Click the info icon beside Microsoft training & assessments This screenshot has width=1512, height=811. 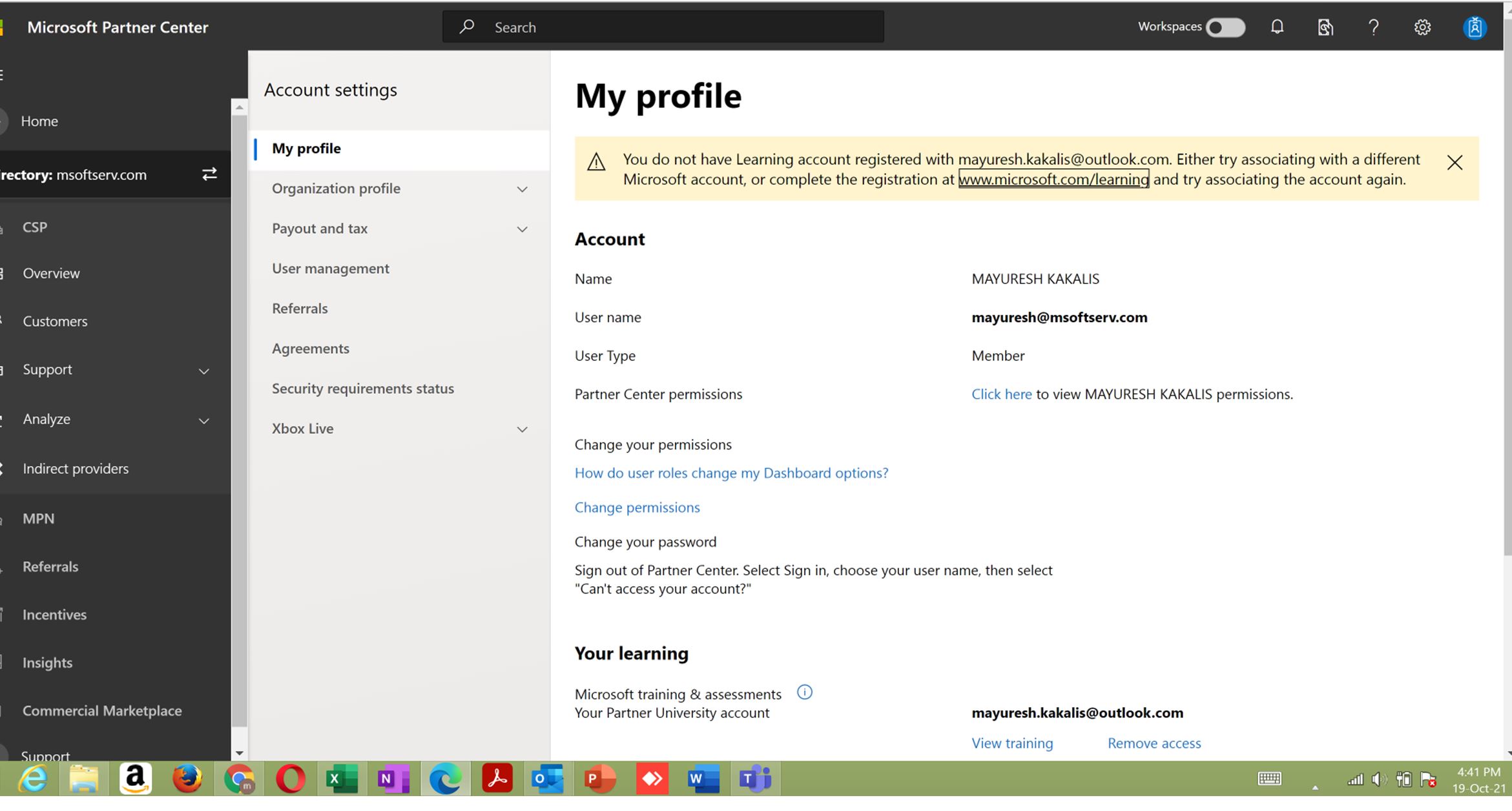(805, 692)
